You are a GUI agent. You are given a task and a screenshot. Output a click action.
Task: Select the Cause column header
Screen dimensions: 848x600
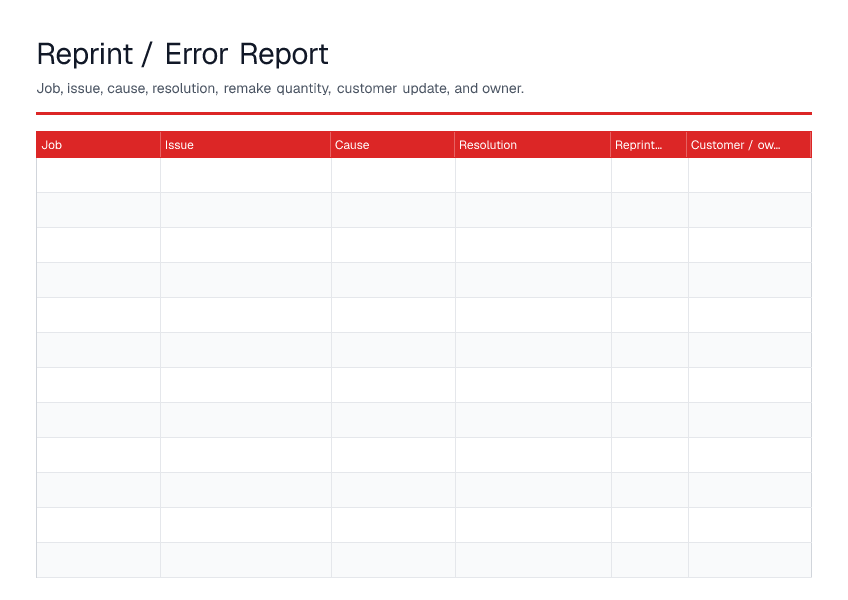click(x=393, y=145)
